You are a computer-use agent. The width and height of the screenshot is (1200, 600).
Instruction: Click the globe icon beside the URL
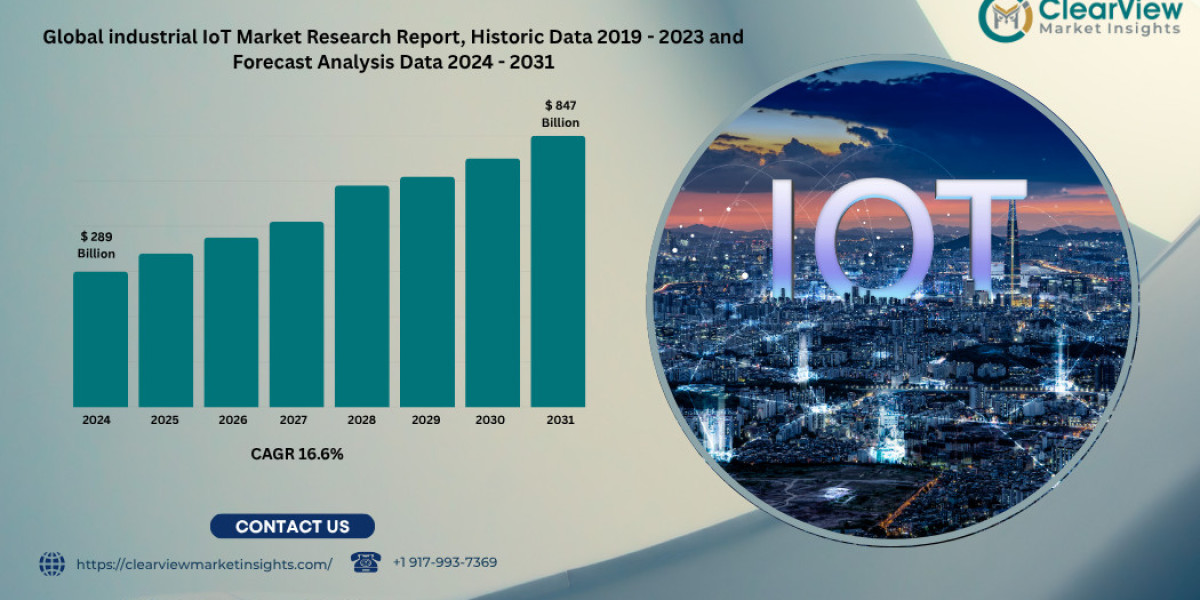tap(52, 564)
